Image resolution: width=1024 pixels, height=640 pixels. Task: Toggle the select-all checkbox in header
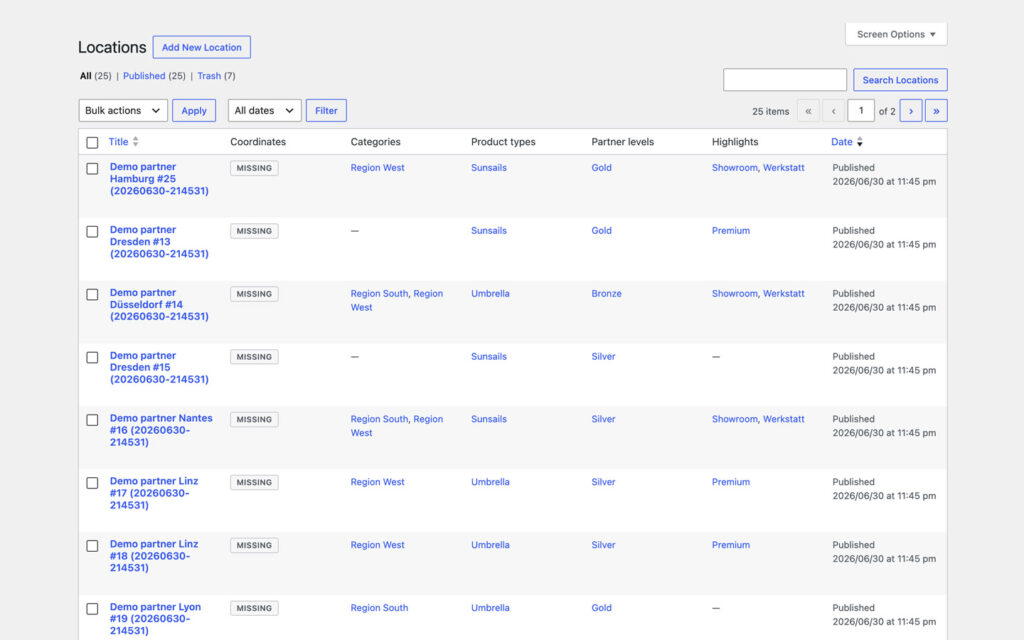pos(92,142)
